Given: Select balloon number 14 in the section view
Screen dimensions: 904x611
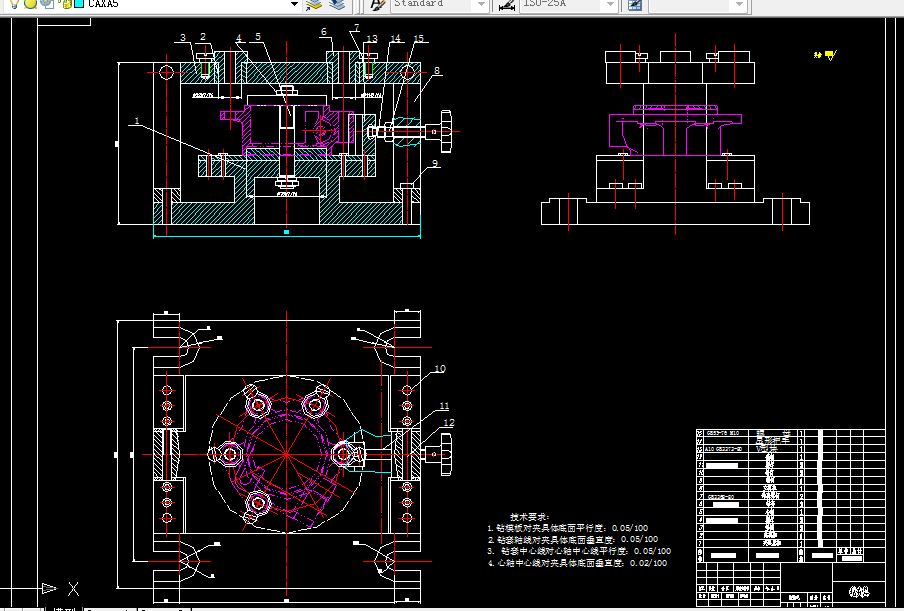Looking at the screenshot, I should [395, 39].
